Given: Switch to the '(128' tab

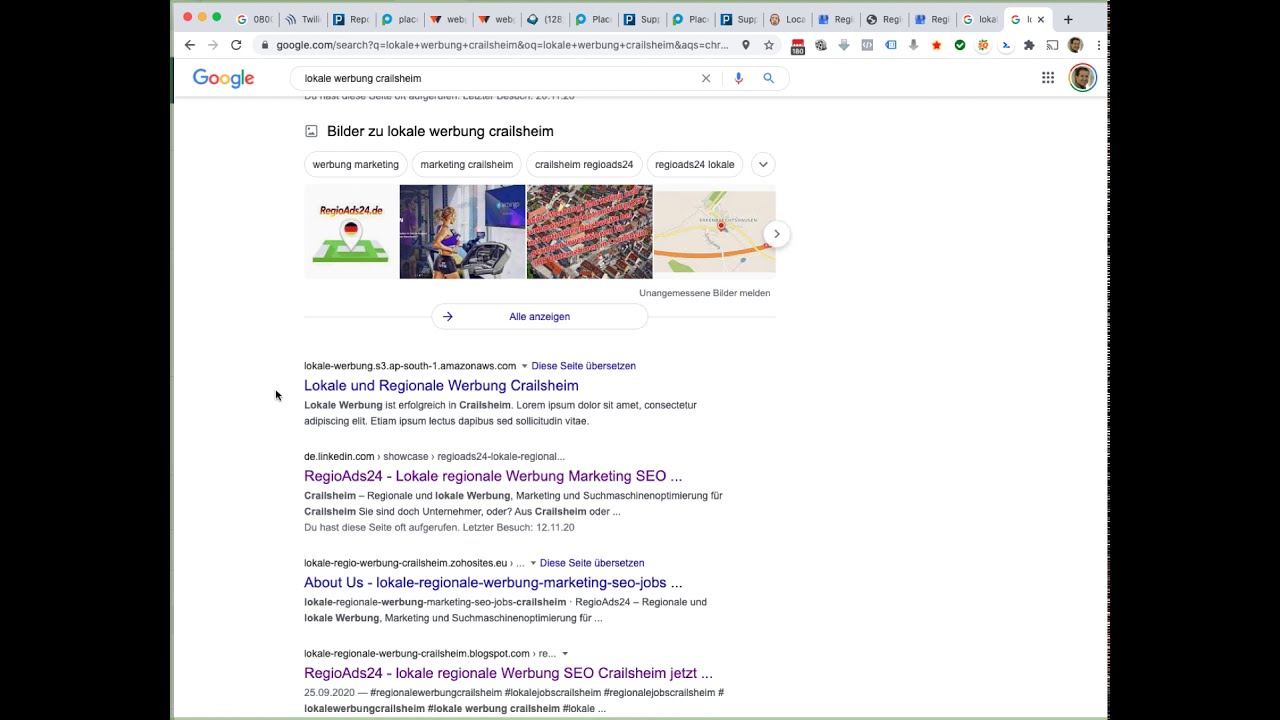Looking at the screenshot, I should [544, 19].
